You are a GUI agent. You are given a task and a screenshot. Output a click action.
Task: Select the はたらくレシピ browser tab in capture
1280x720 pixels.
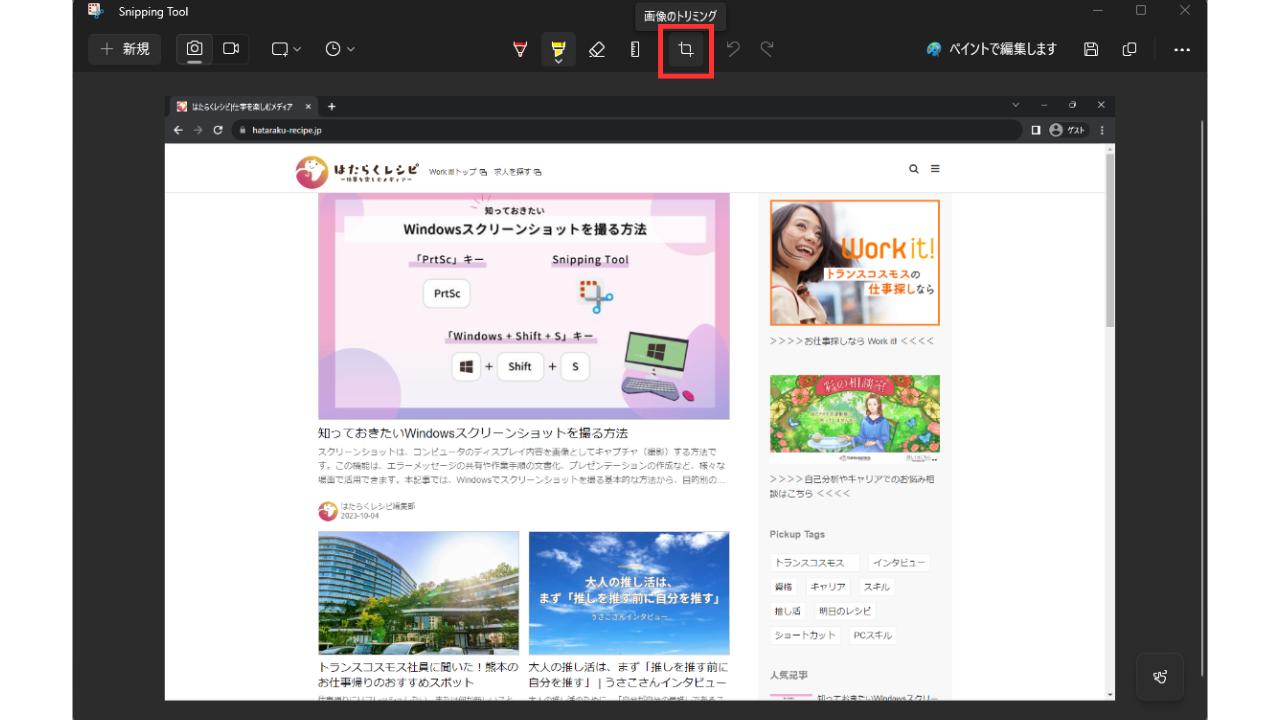tap(241, 106)
